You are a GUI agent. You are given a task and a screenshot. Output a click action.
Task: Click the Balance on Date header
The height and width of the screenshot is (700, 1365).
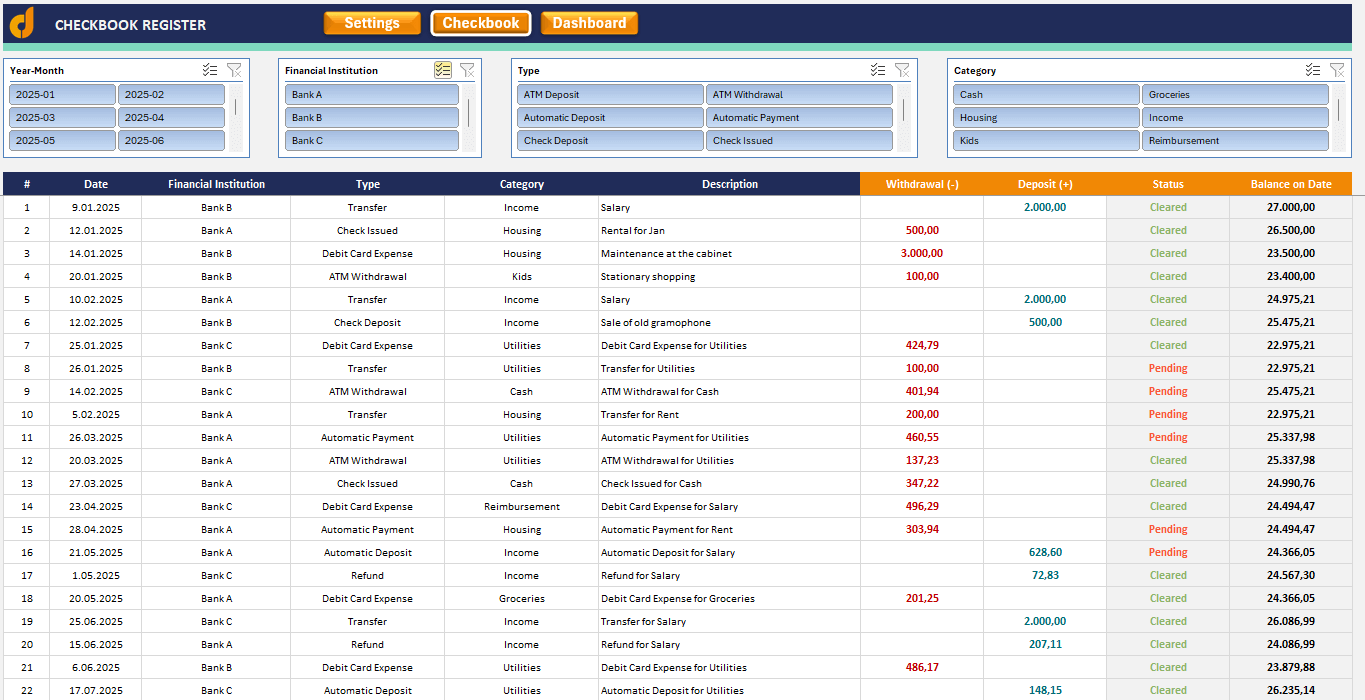pyautogui.click(x=1291, y=184)
